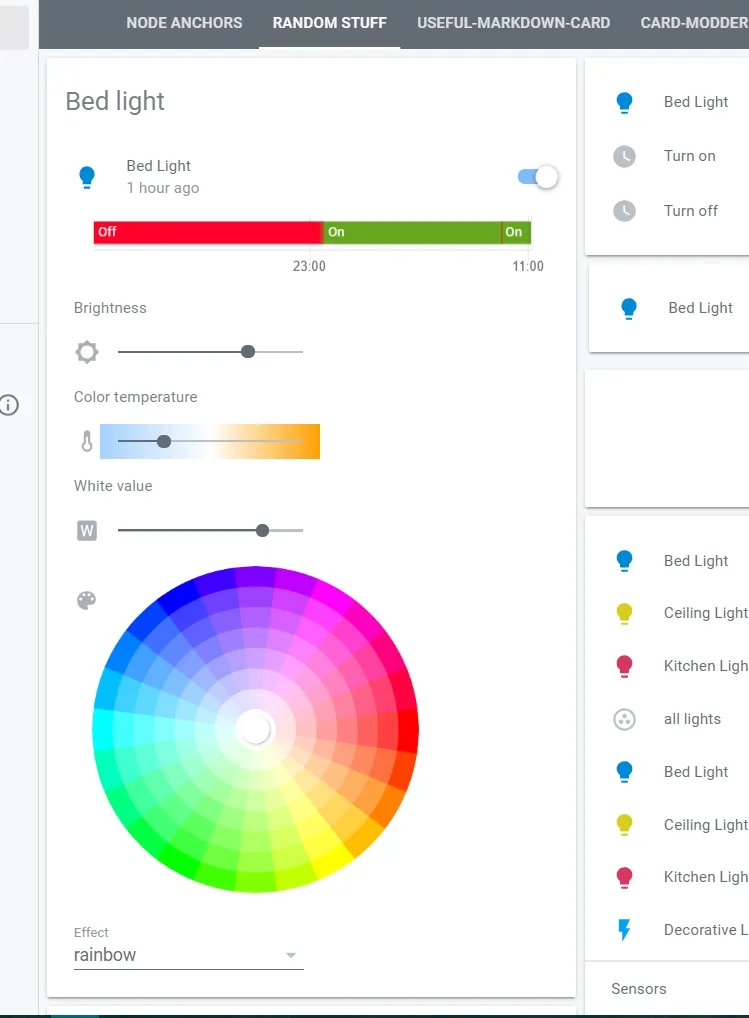The width and height of the screenshot is (749, 1018).
Task: Switch to the CARD-MODDER tab
Action: (x=694, y=23)
